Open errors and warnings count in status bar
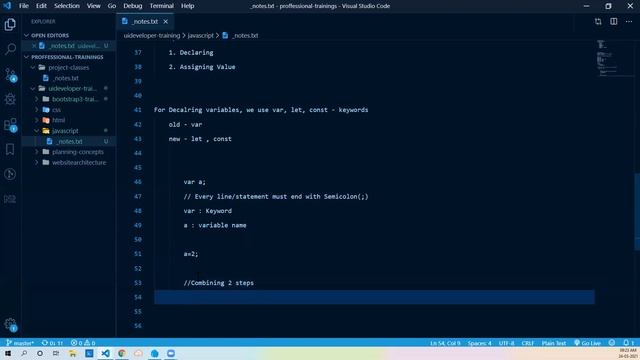Screen dimensions: 640x360 coord(83,343)
